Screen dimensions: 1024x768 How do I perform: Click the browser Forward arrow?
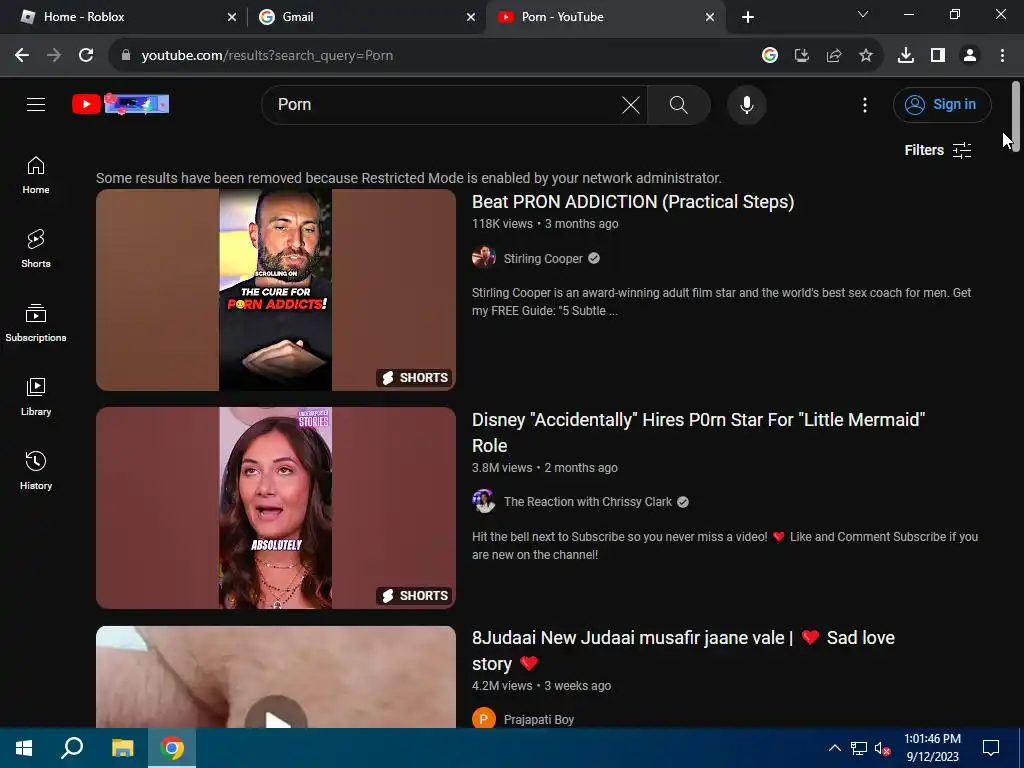[x=54, y=56]
